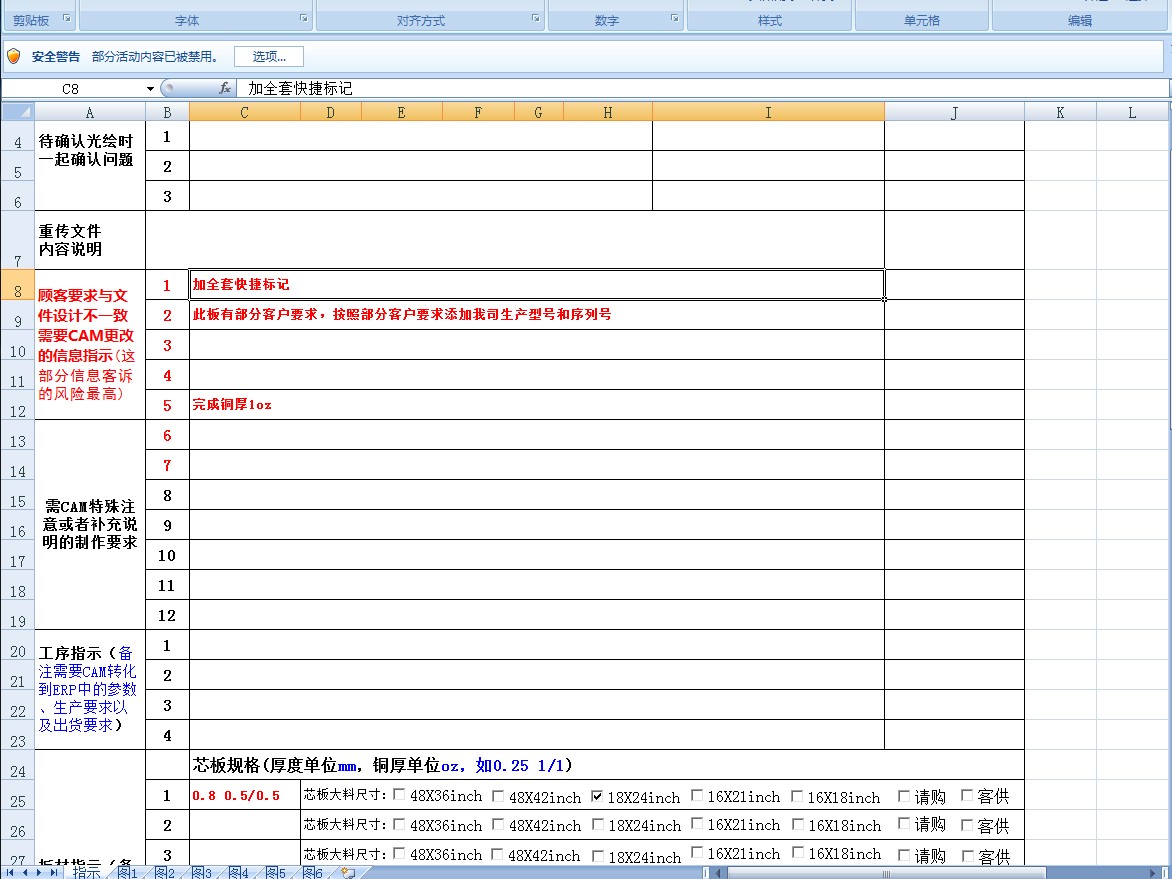Select cell containing 完成铜厚1oz
Viewport: 1172px width, 879px height.
click(537, 404)
